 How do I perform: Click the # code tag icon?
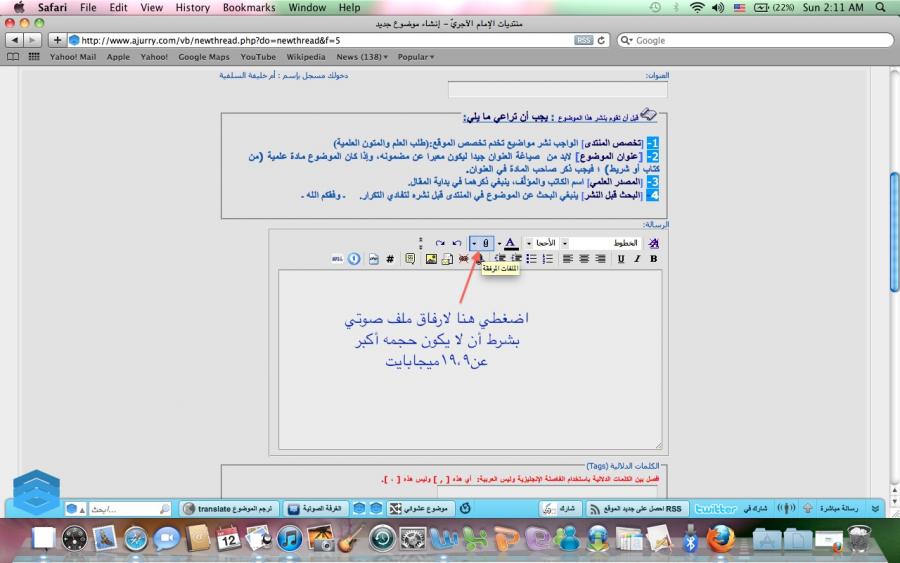(390, 259)
